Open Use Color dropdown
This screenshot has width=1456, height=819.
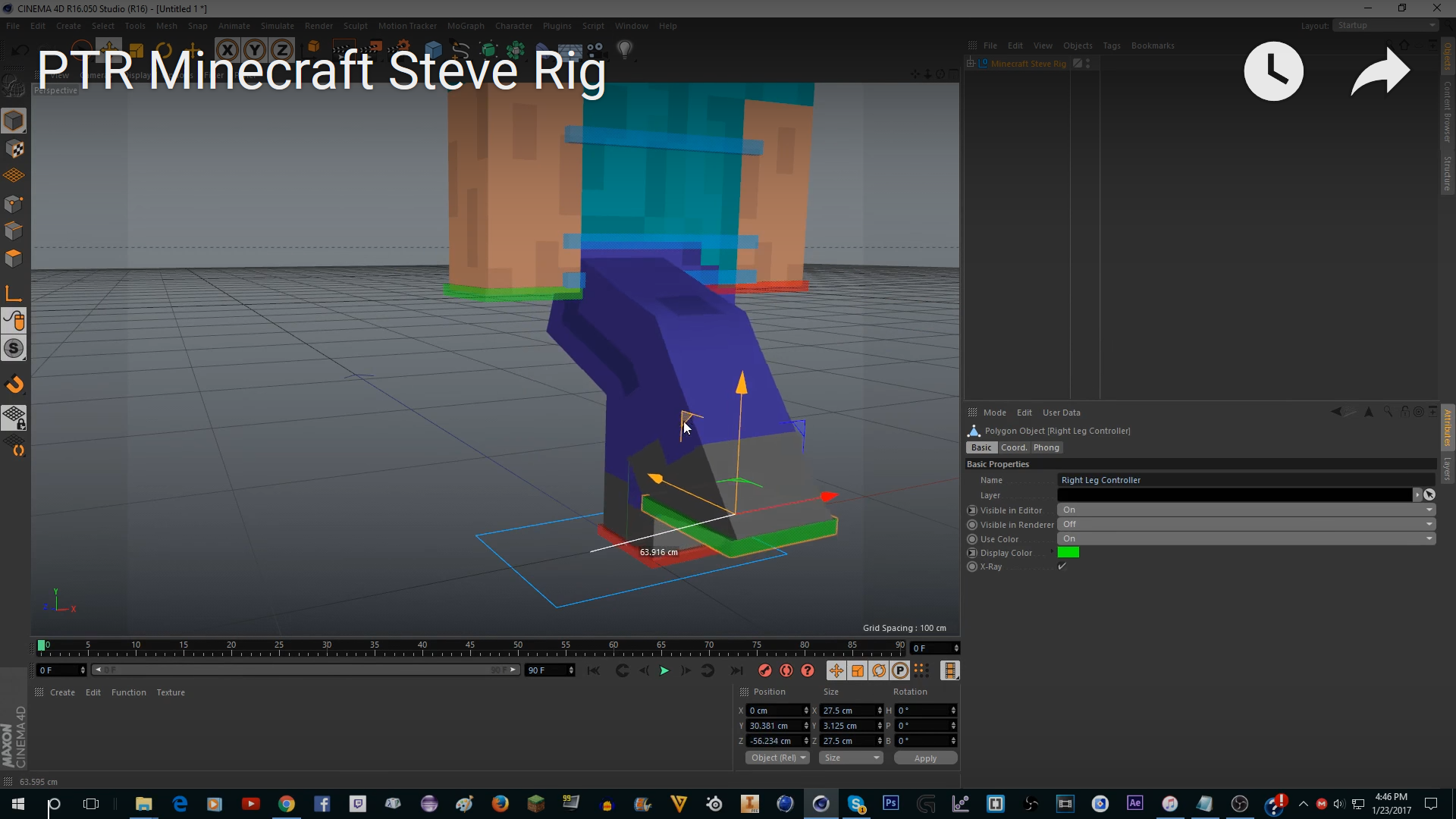tap(1246, 539)
